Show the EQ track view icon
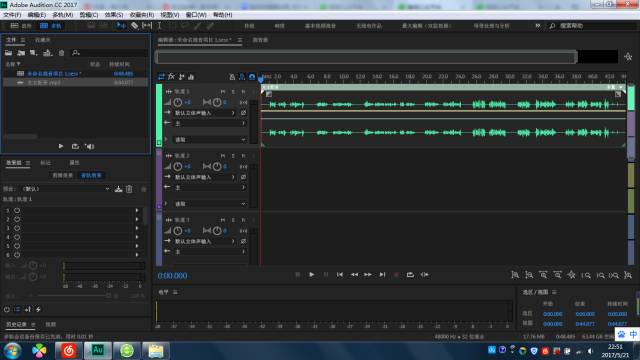The image size is (640, 360). pos(191,77)
